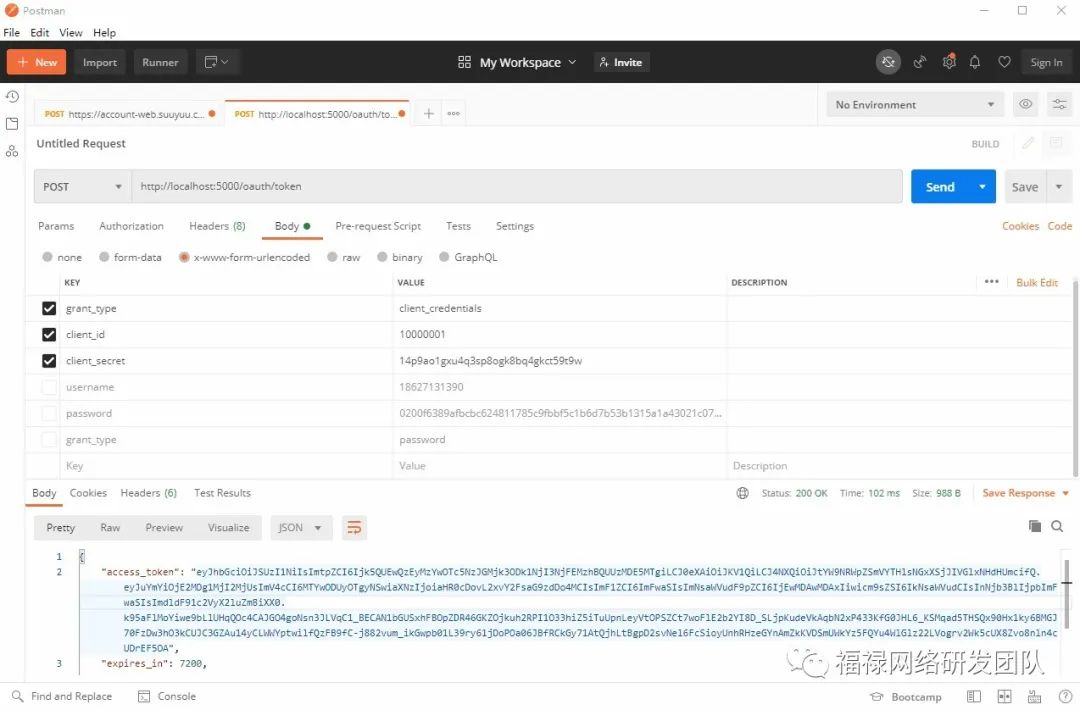Screen dimensions: 1080x710
Task: Click the workspace grid icon
Action: 464,63
